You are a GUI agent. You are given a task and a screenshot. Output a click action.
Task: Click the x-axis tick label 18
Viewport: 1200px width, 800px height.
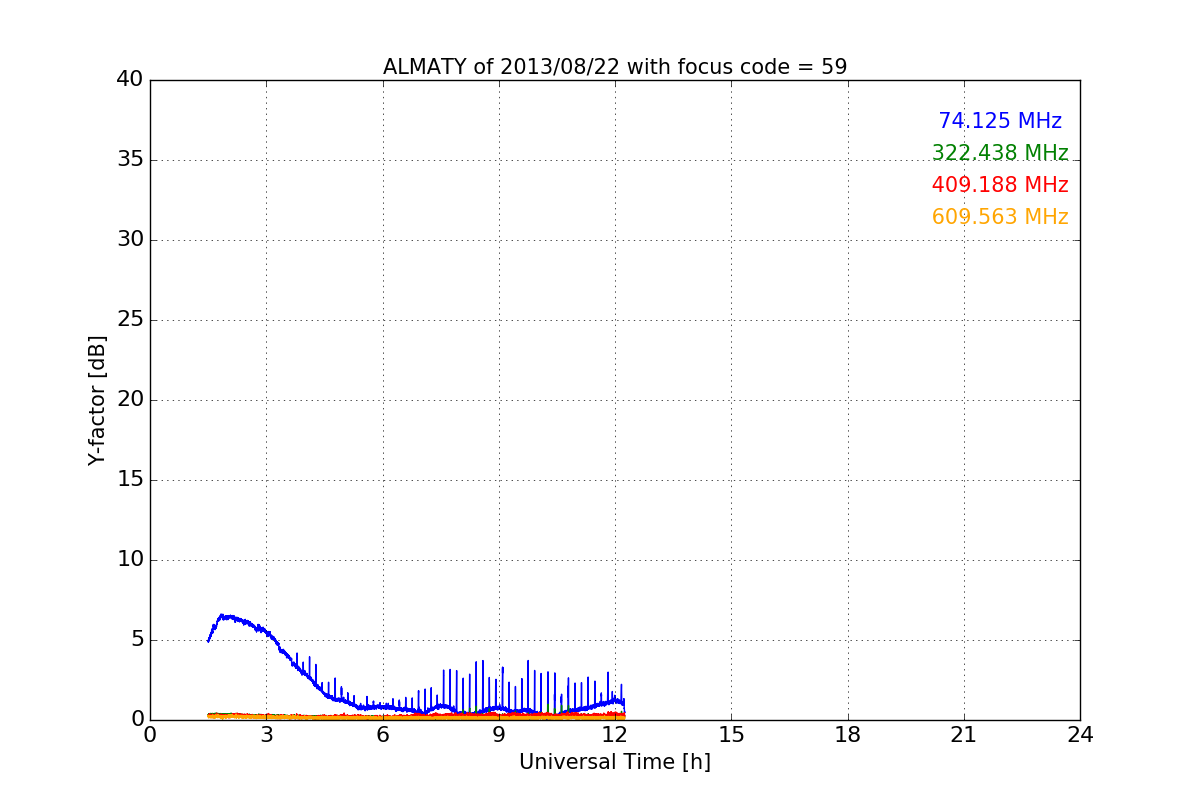(x=848, y=735)
